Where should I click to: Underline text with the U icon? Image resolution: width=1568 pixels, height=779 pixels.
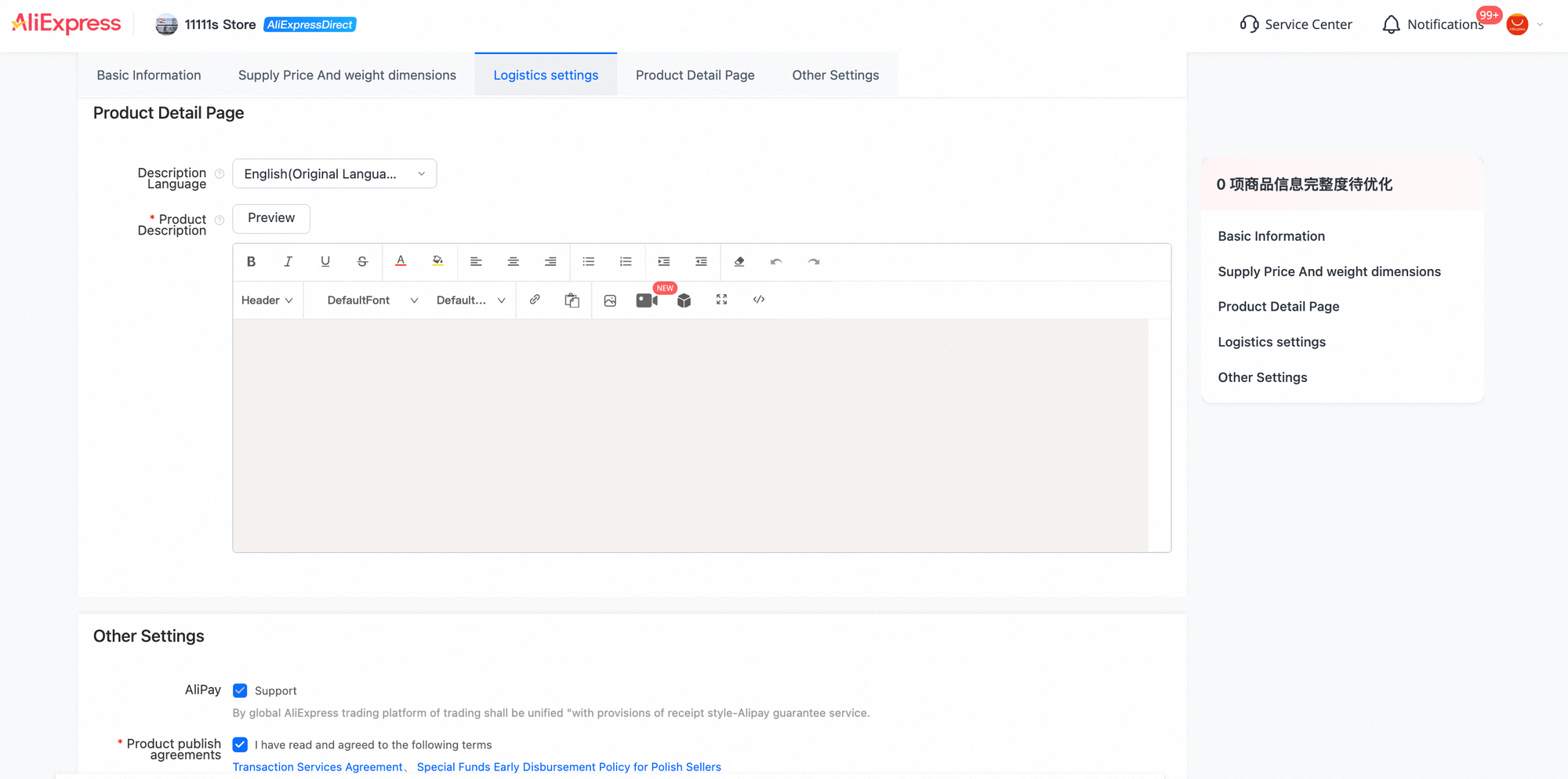point(325,262)
